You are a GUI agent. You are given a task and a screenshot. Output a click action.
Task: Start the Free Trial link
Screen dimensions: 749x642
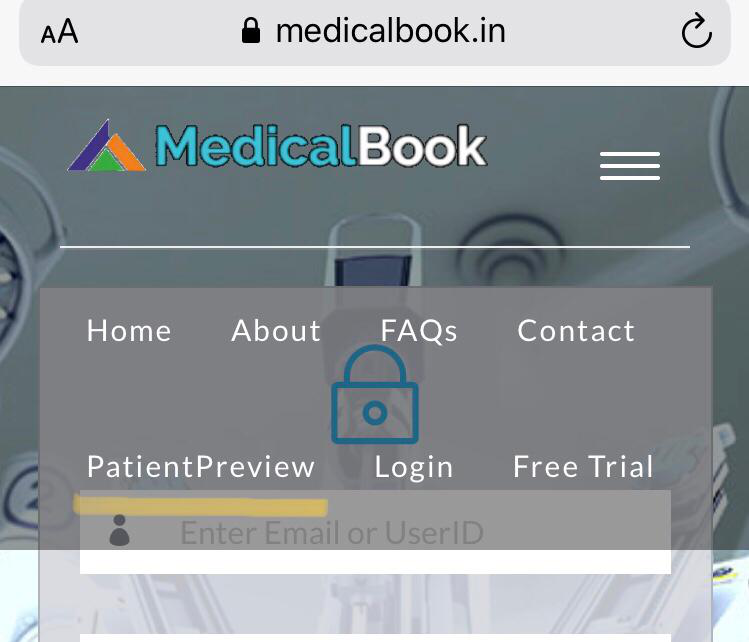tap(583, 467)
